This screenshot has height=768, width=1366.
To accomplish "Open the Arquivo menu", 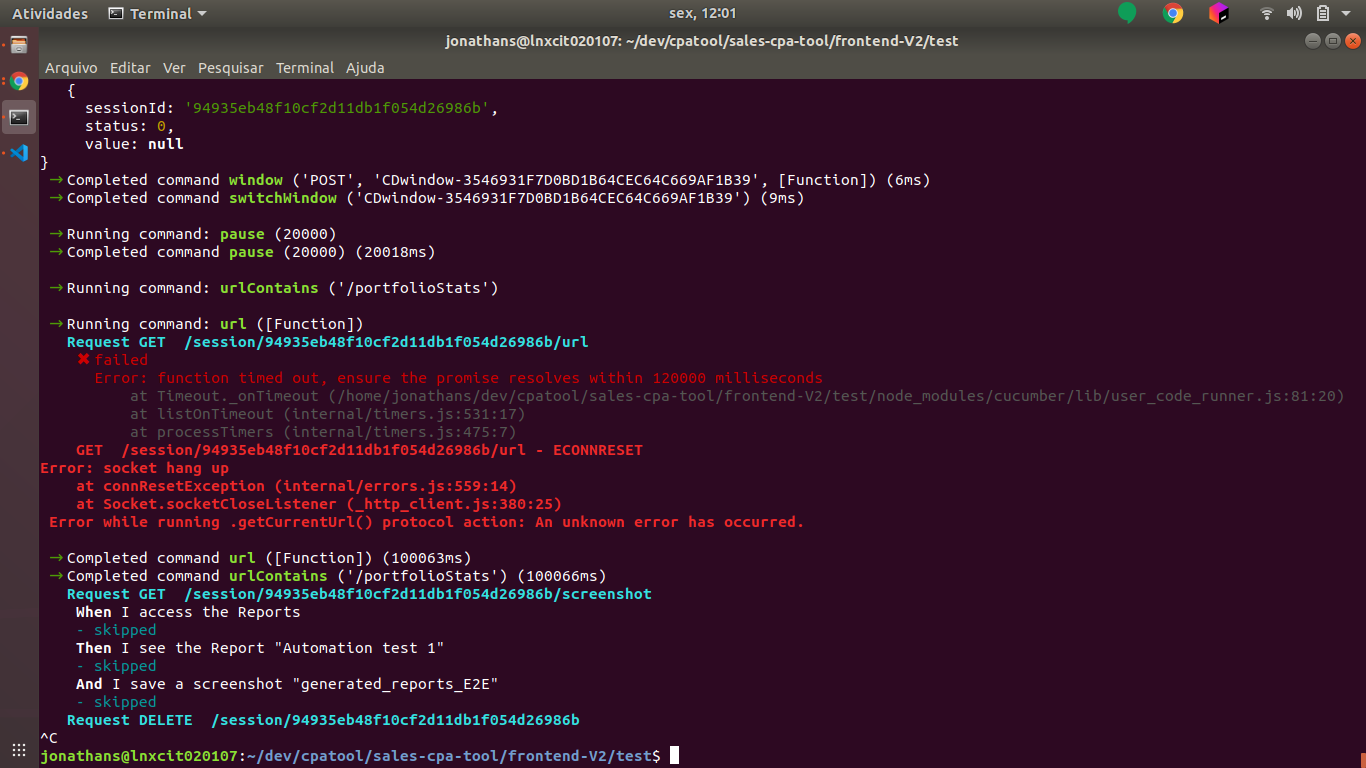I will pyautogui.click(x=71, y=67).
